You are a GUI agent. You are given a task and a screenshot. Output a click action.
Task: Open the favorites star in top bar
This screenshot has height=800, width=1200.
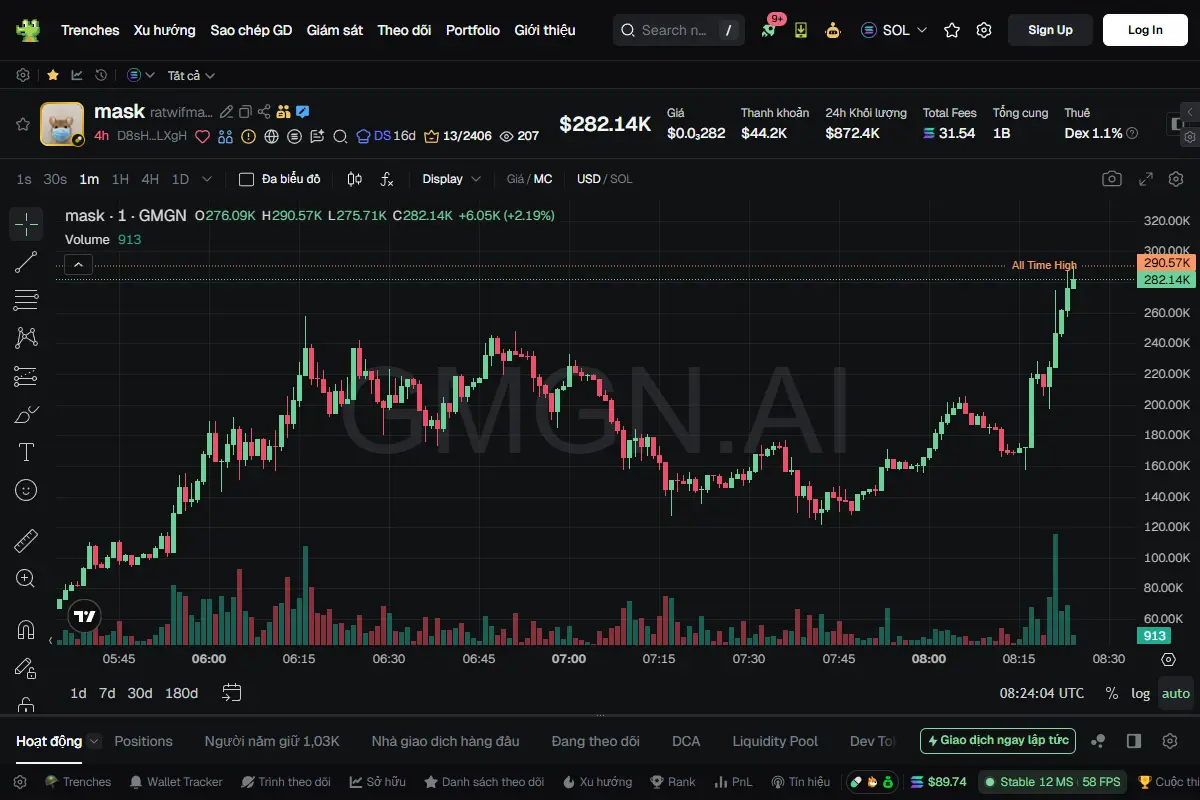952,30
